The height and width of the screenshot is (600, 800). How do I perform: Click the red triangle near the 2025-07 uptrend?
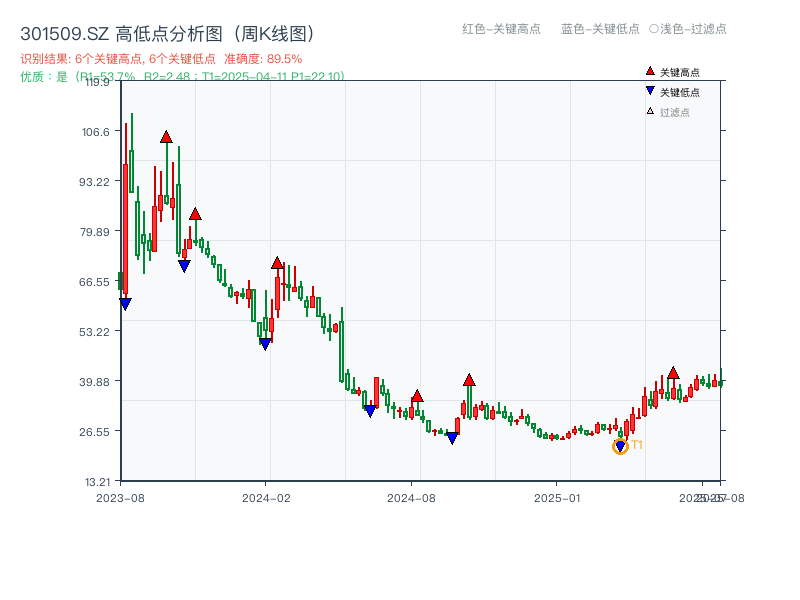(673, 373)
